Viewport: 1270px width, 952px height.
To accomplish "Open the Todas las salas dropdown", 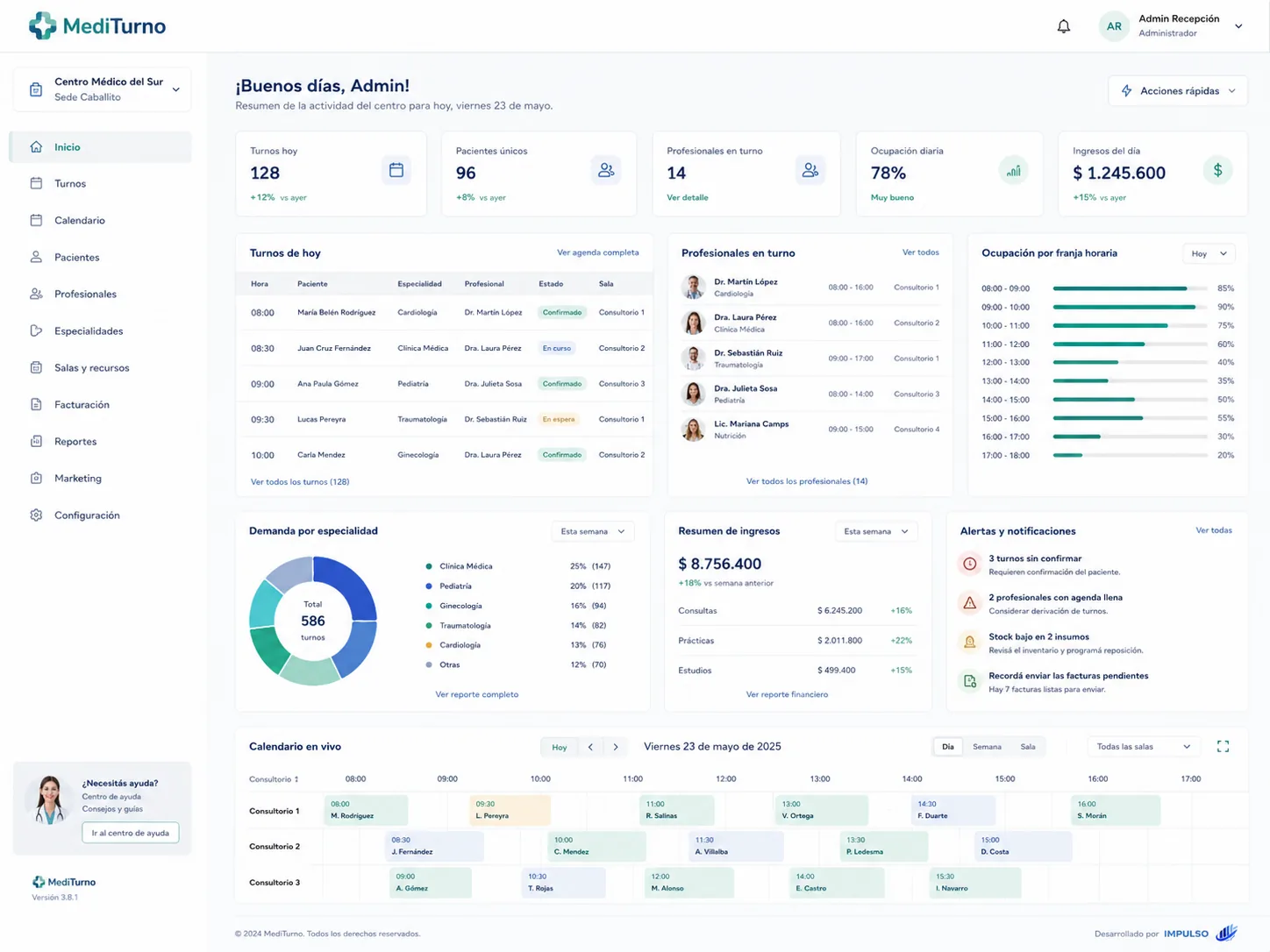I will pyautogui.click(x=1144, y=747).
